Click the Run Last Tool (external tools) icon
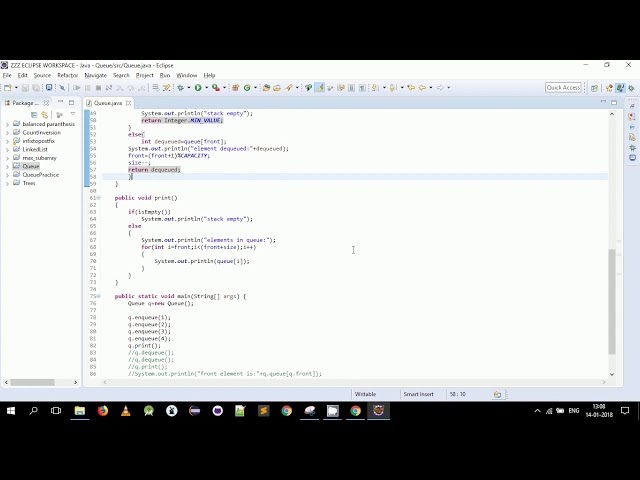Viewport: 640px width, 480px height. coord(216,87)
